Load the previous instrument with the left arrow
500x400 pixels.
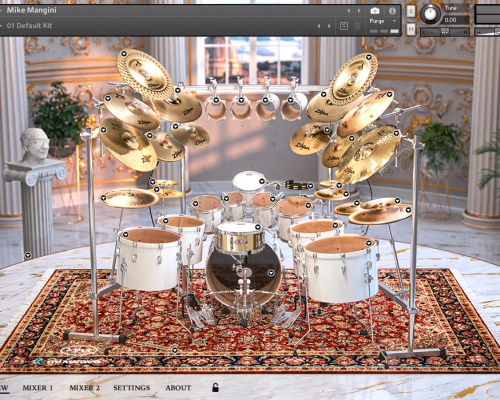[x=348, y=11]
